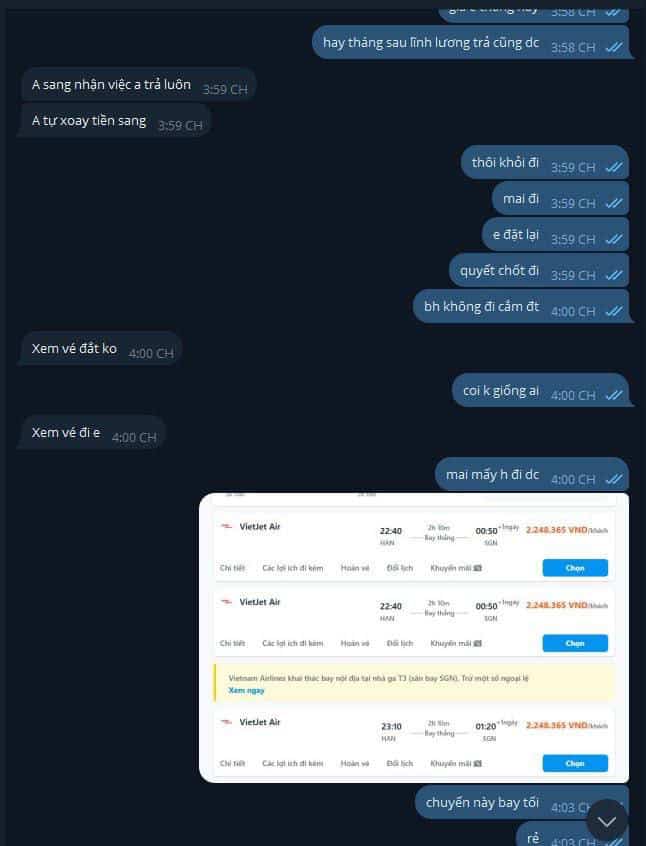Click the VietJet Air logo of the 23:10 flight
This screenshot has height=846, width=646.
[227, 722]
